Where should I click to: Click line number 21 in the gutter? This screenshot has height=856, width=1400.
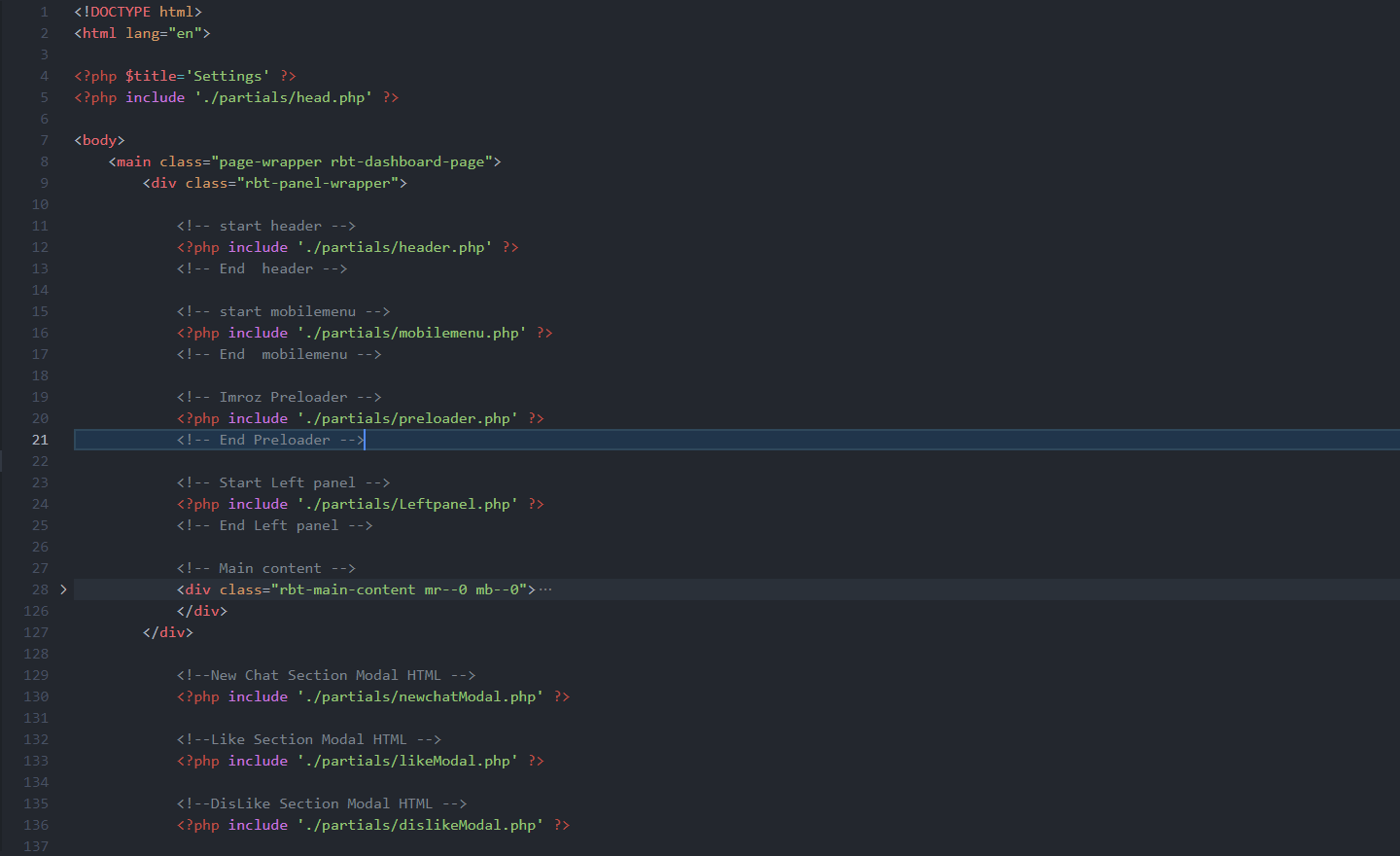(x=40, y=440)
